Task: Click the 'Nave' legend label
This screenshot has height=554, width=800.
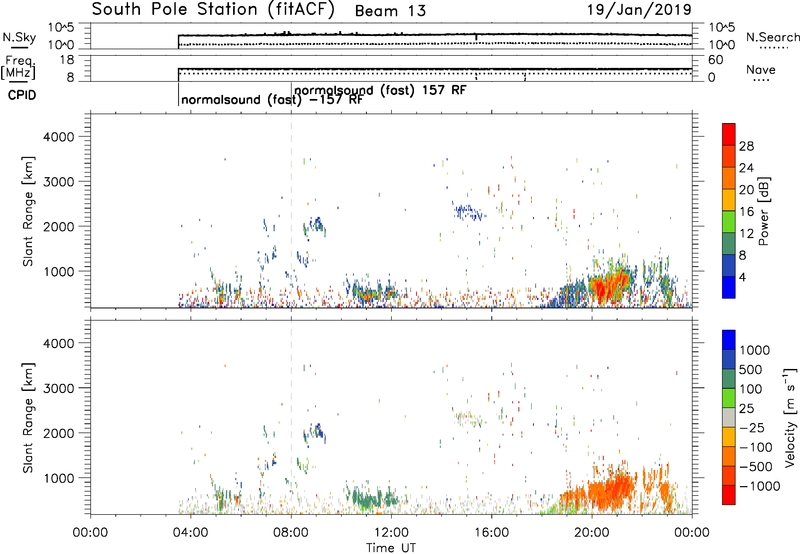Action: 761,69
